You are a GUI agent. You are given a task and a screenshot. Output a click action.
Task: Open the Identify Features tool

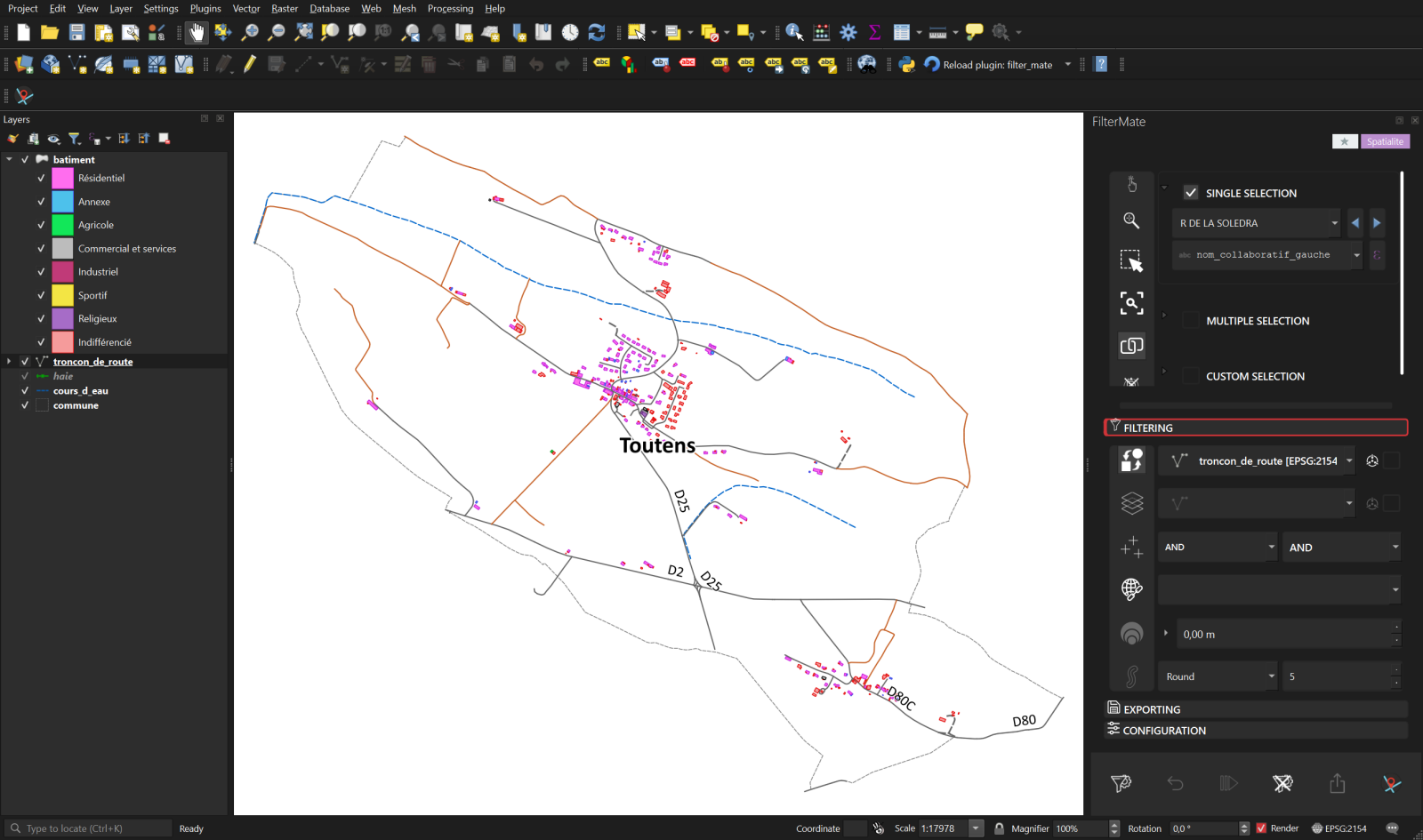(x=794, y=33)
